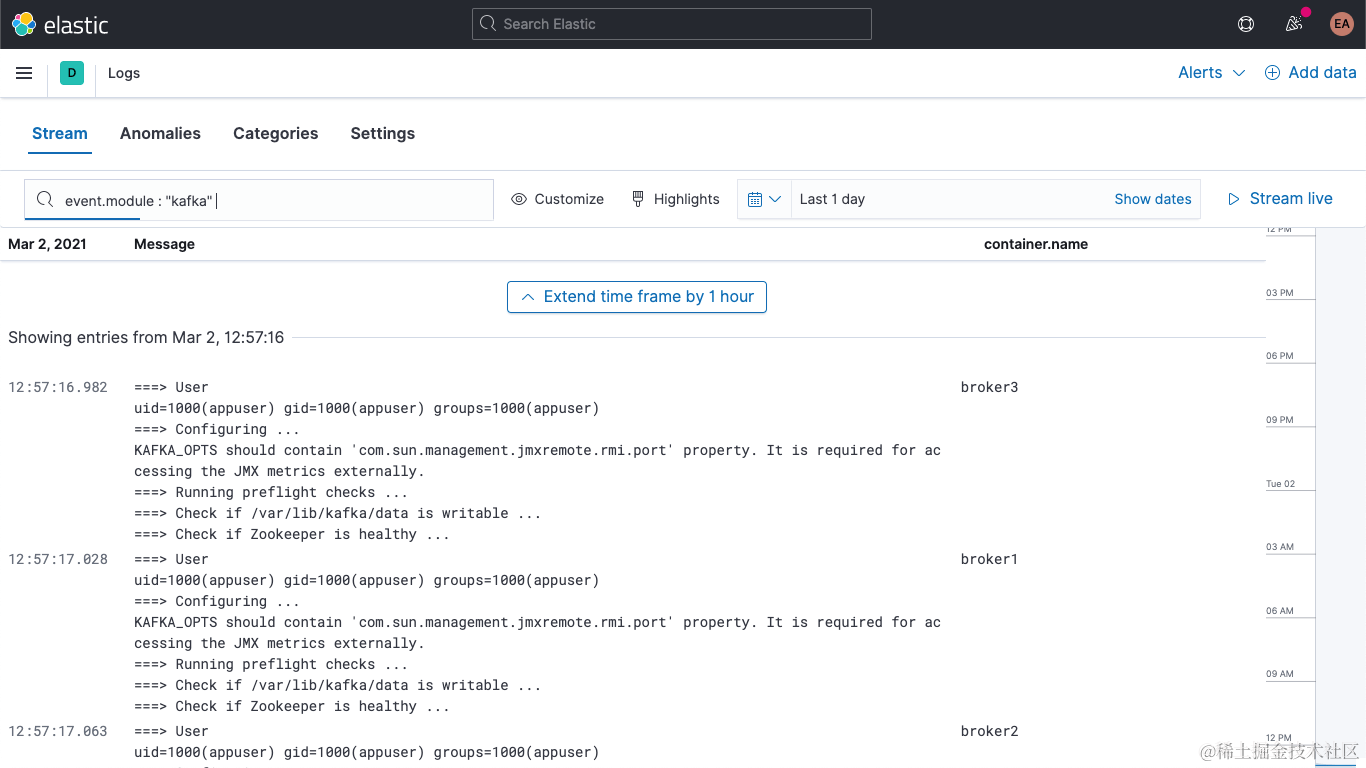Open the newsfeed celebration icon

click(x=1294, y=24)
